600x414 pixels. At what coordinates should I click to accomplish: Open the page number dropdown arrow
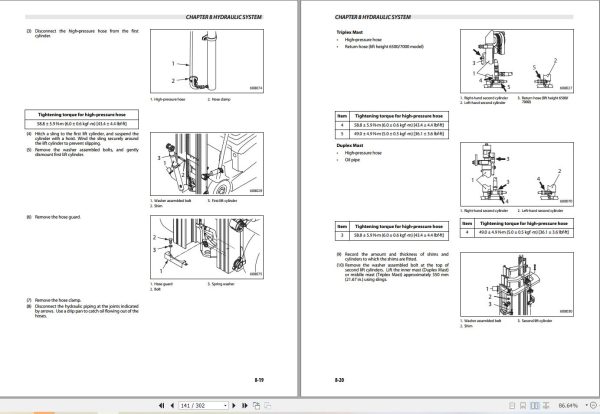tap(225, 405)
